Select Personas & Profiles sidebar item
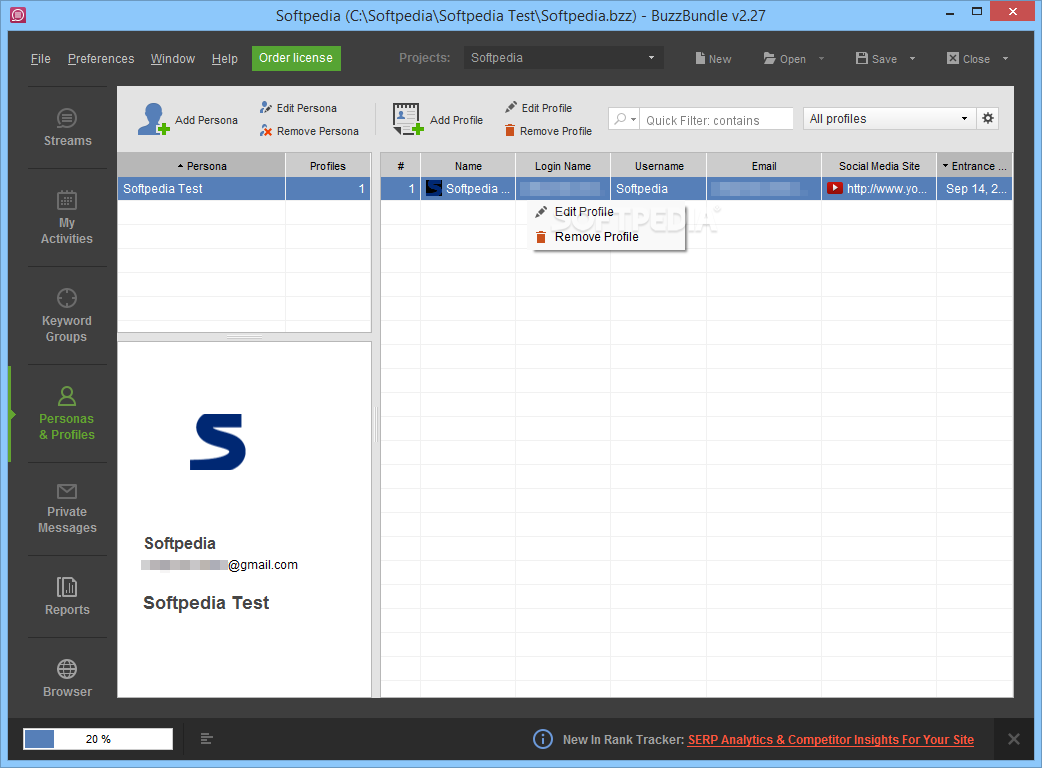1042x768 pixels. (67, 413)
